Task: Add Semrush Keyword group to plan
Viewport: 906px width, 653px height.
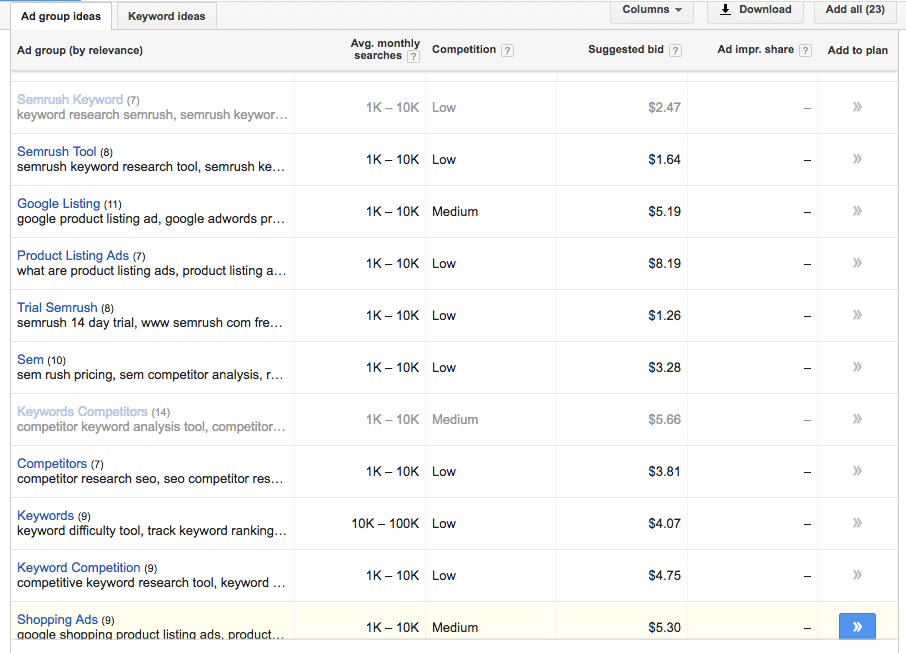Action: pyautogui.click(x=857, y=107)
